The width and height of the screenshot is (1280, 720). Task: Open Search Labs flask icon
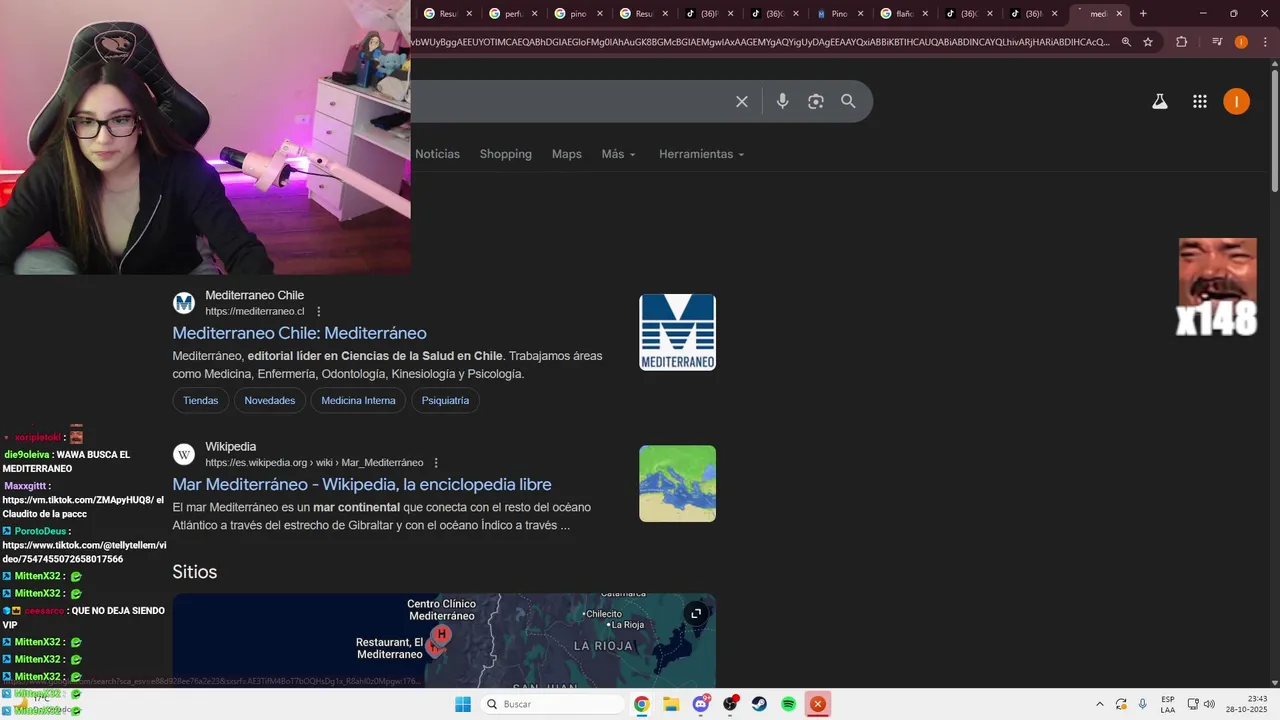click(1160, 101)
